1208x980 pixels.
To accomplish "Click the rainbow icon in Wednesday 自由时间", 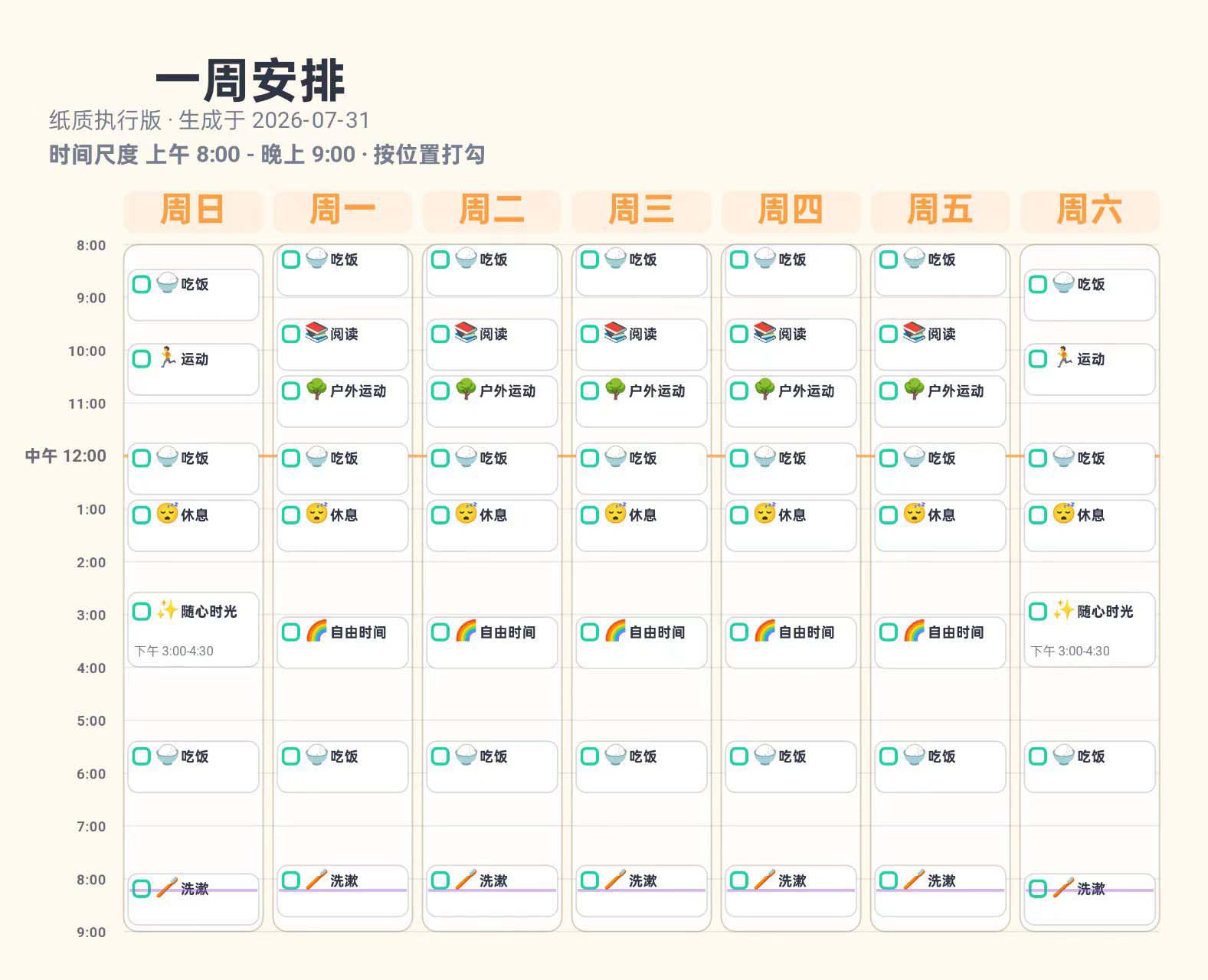I will click(615, 631).
